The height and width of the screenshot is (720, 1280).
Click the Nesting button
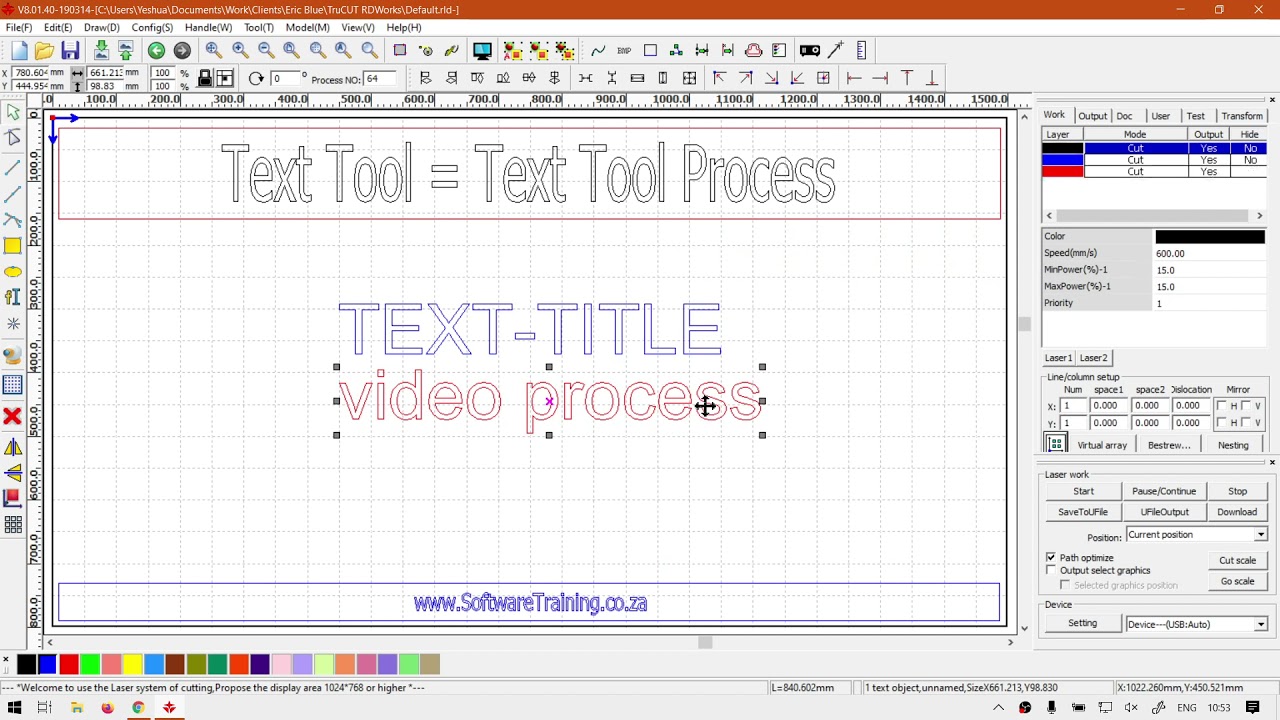pos(1233,445)
